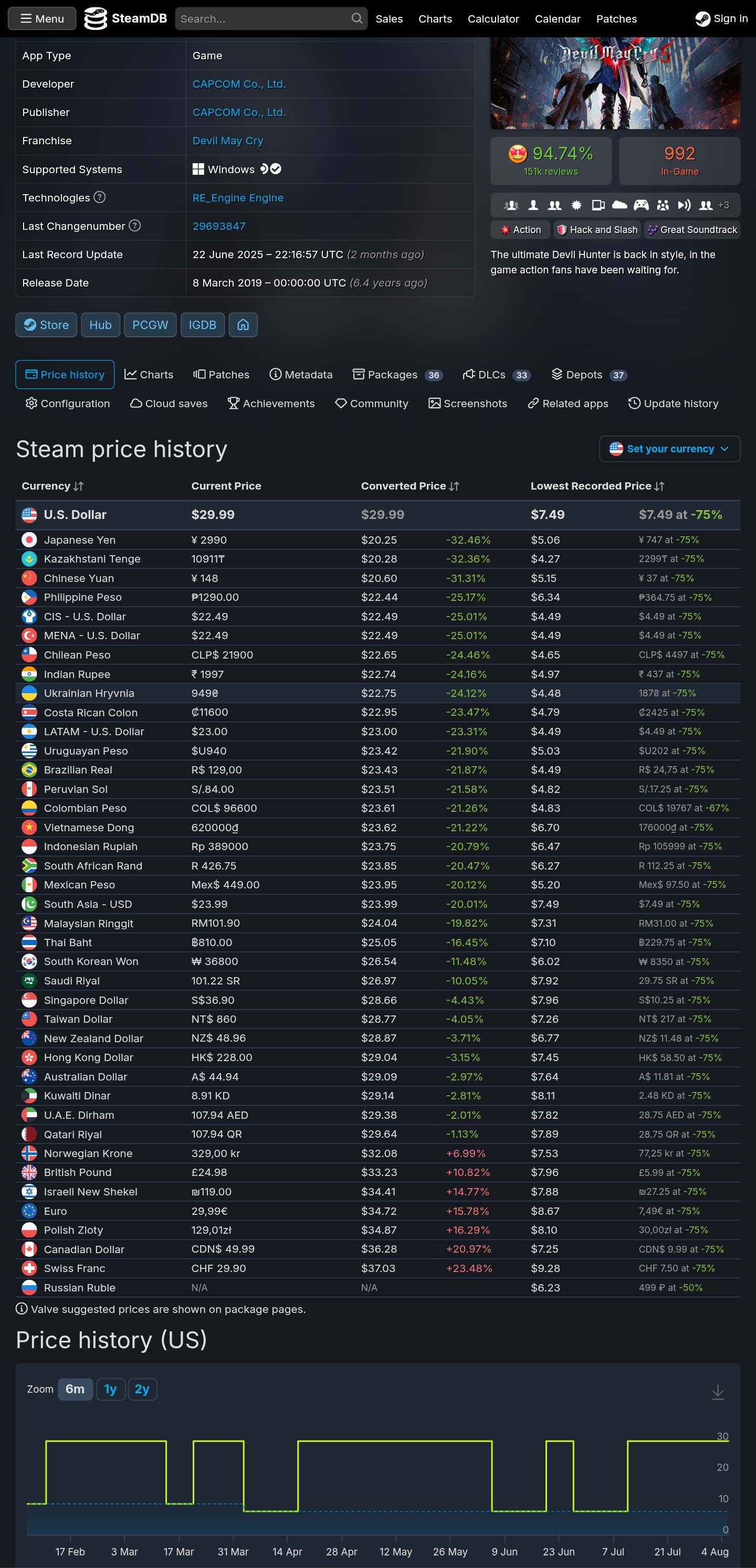The height and width of the screenshot is (1568, 756).
Task: Click the single-player person icon
Action: [x=533, y=205]
